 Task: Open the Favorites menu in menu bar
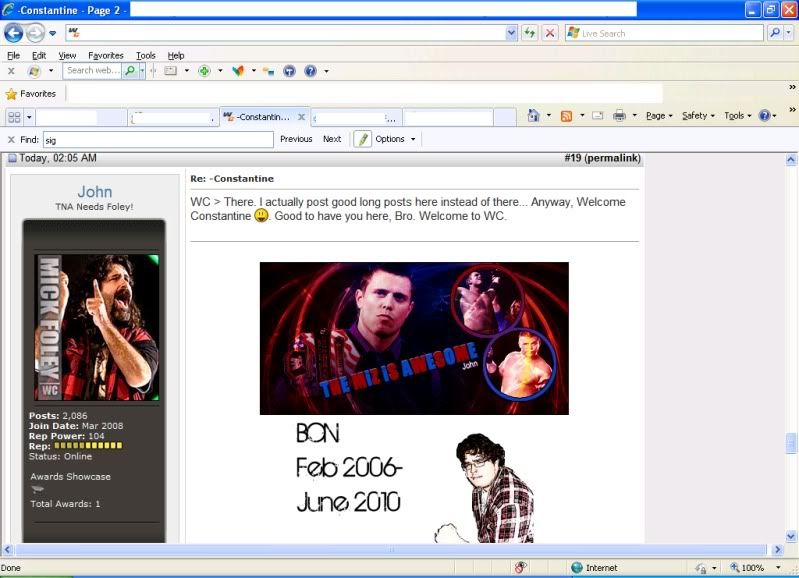(x=105, y=56)
